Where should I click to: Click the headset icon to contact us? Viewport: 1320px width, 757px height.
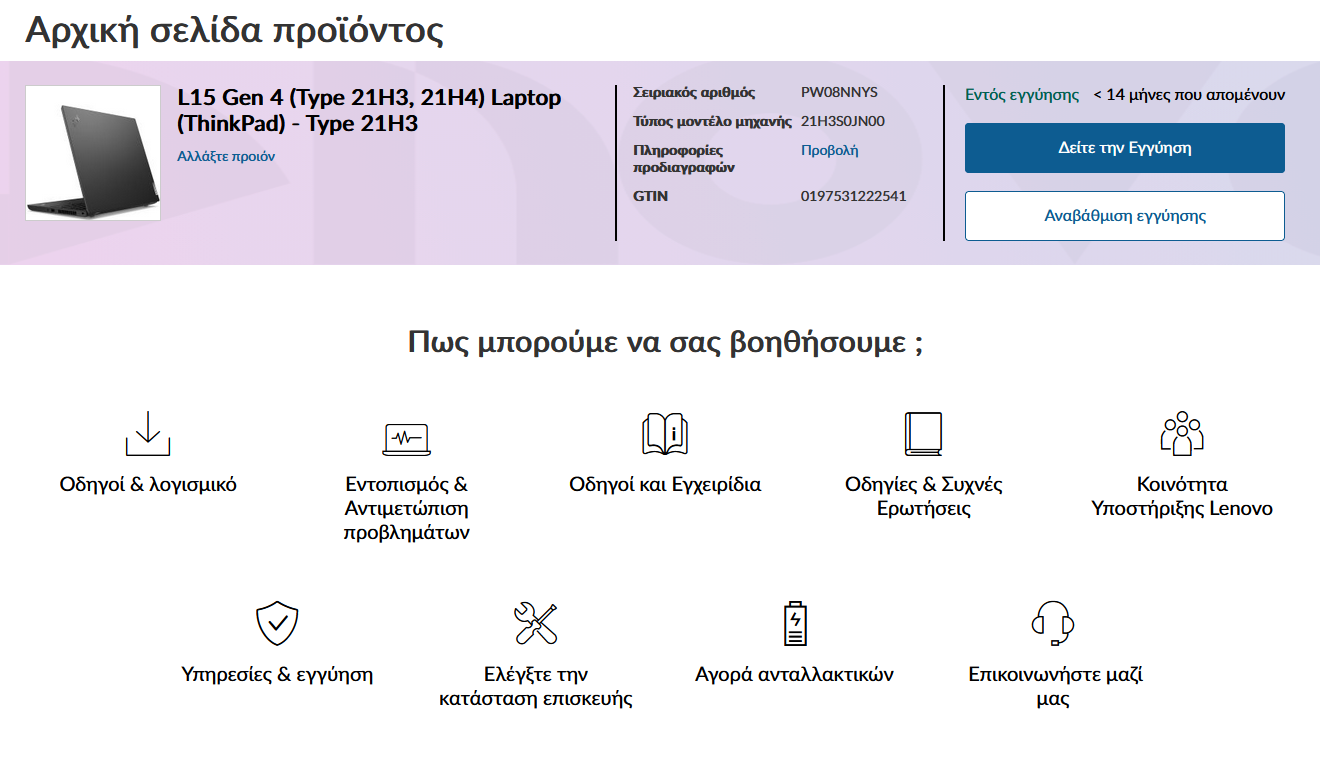1052,621
